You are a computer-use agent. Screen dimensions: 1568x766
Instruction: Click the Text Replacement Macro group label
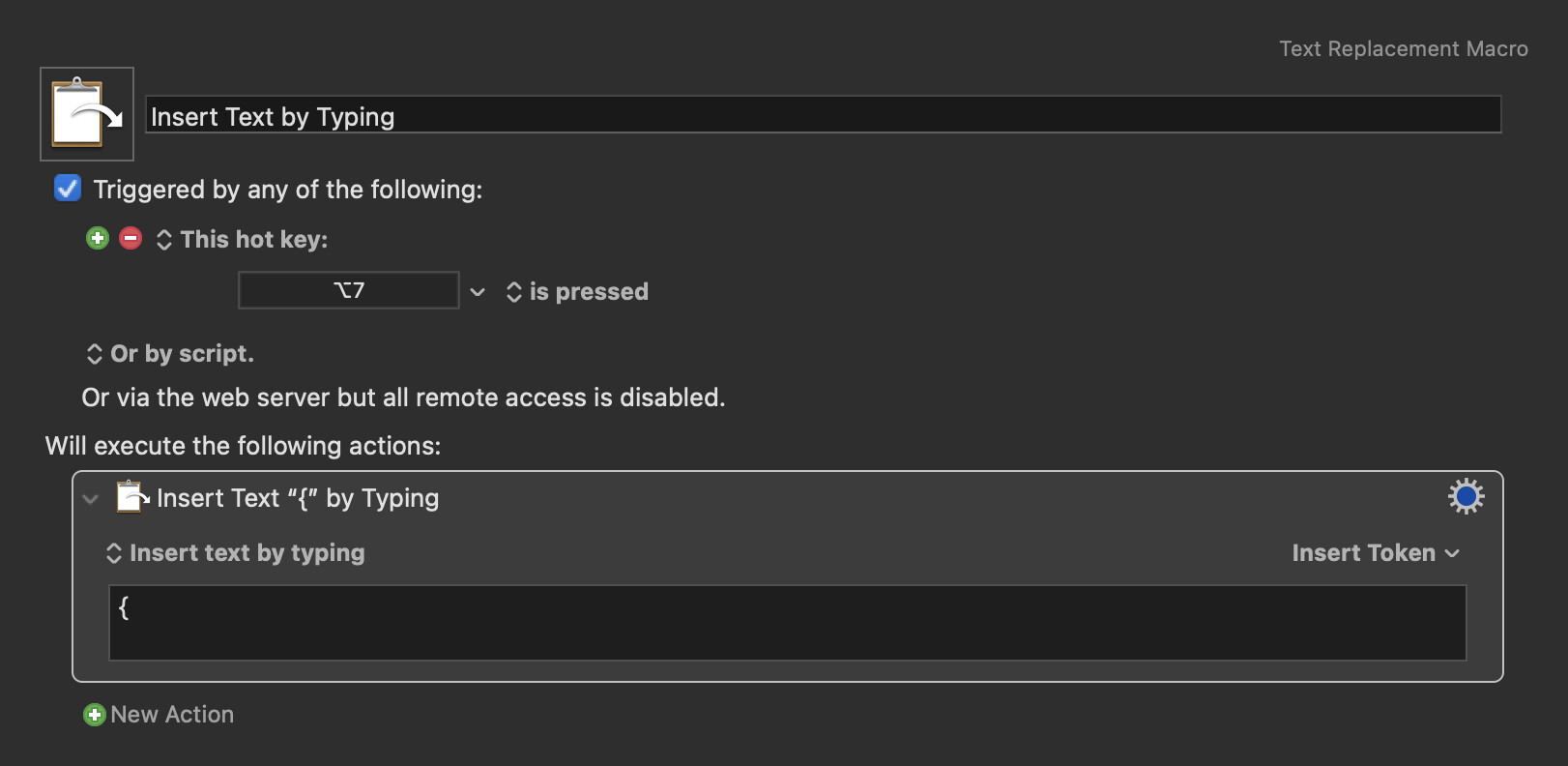[x=1404, y=48]
